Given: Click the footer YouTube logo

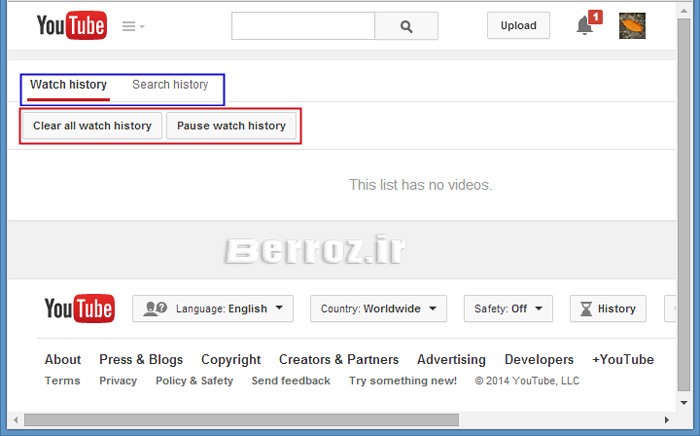Looking at the screenshot, I should [x=79, y=308].
